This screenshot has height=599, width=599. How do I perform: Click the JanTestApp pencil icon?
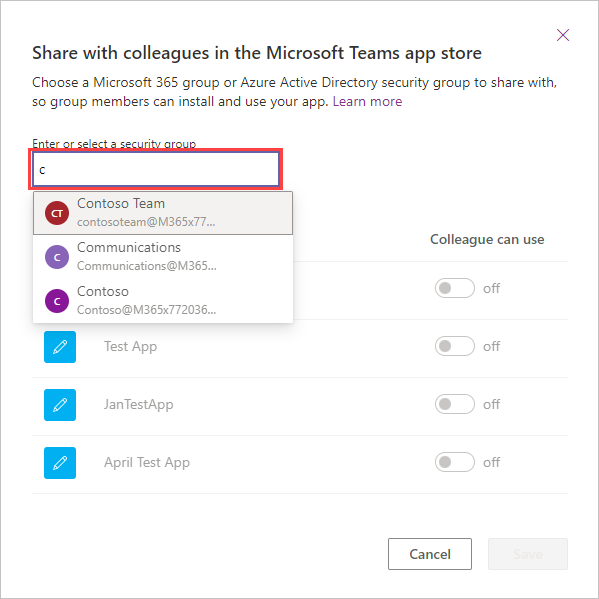pos(60,405)
